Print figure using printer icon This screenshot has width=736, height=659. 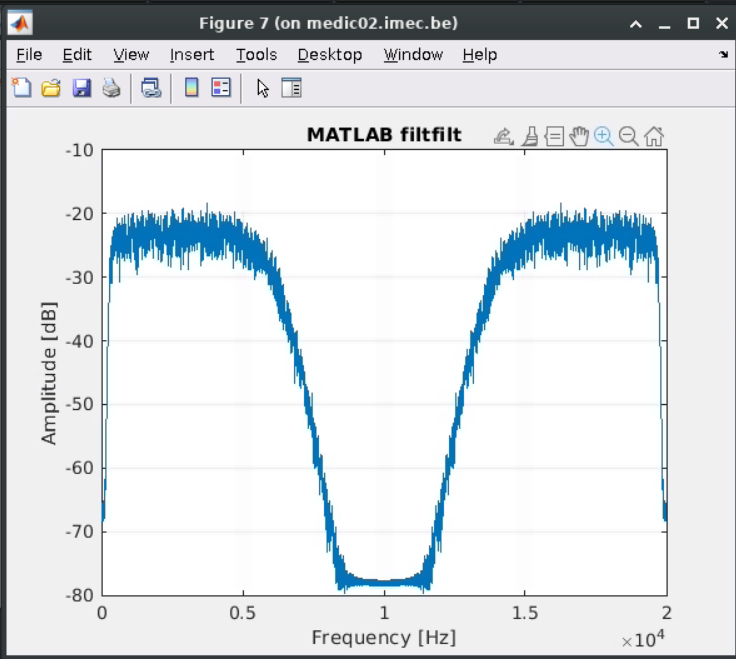pos(112,88)
